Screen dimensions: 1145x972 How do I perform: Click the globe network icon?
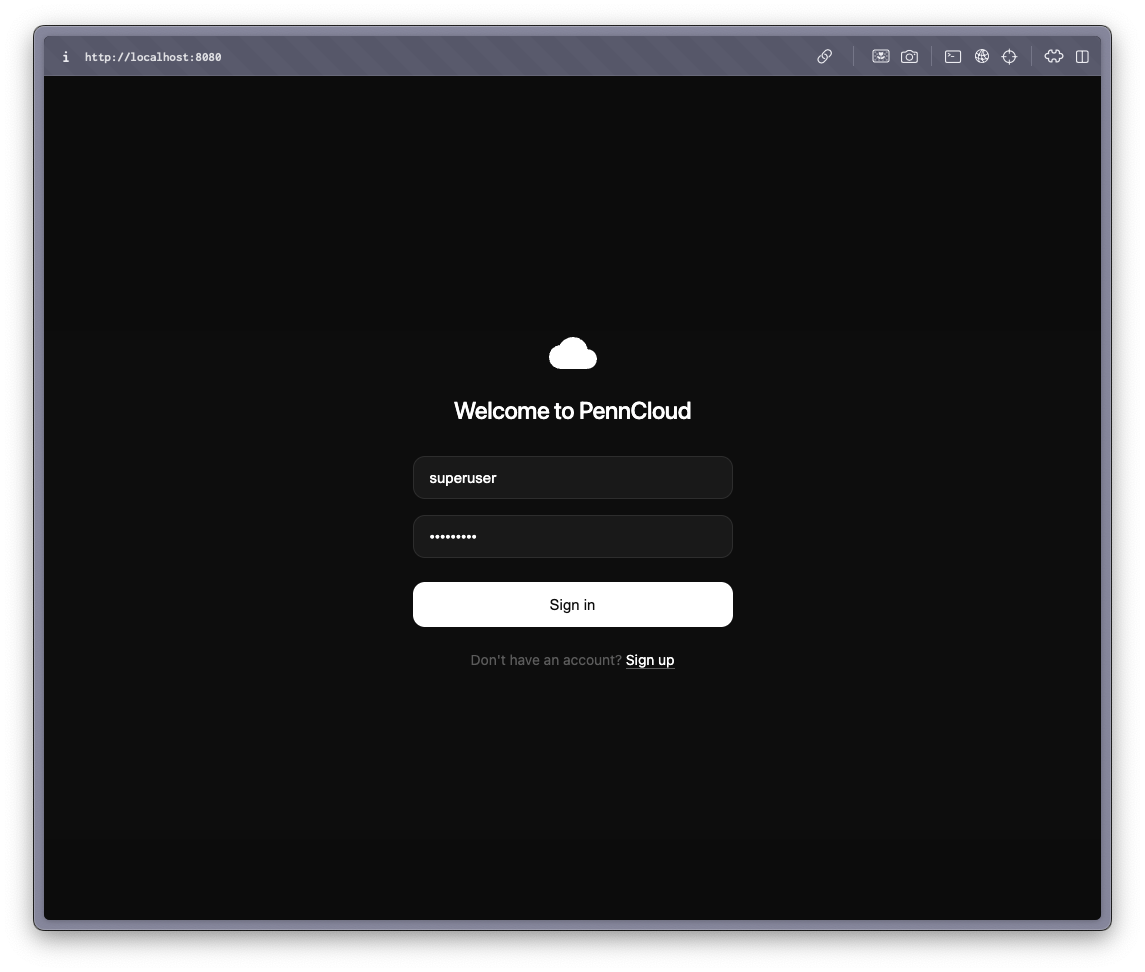click(981, 56)
